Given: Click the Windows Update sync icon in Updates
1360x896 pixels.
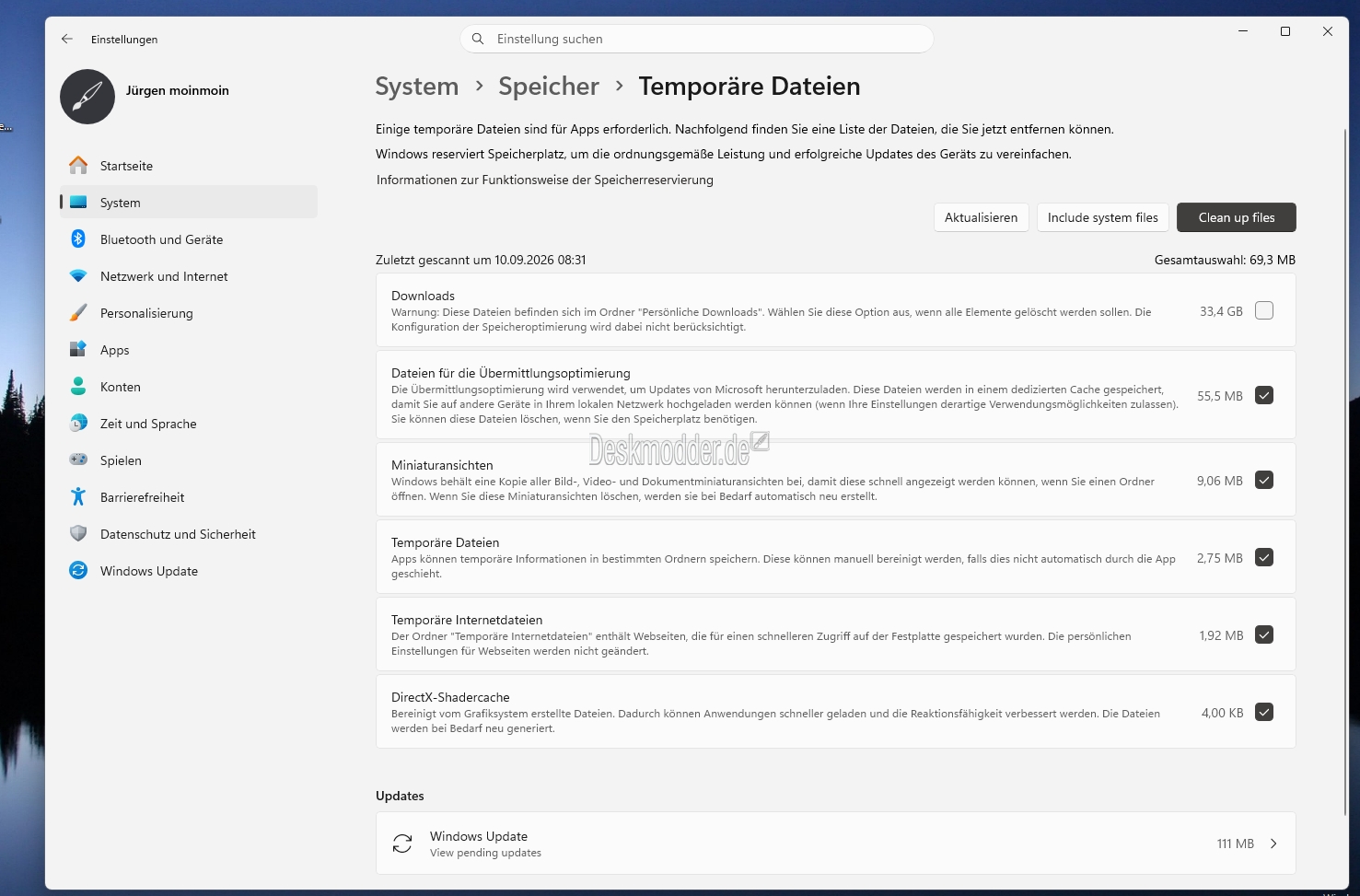Looking at the screenshot, I should [x=402, y=844].
